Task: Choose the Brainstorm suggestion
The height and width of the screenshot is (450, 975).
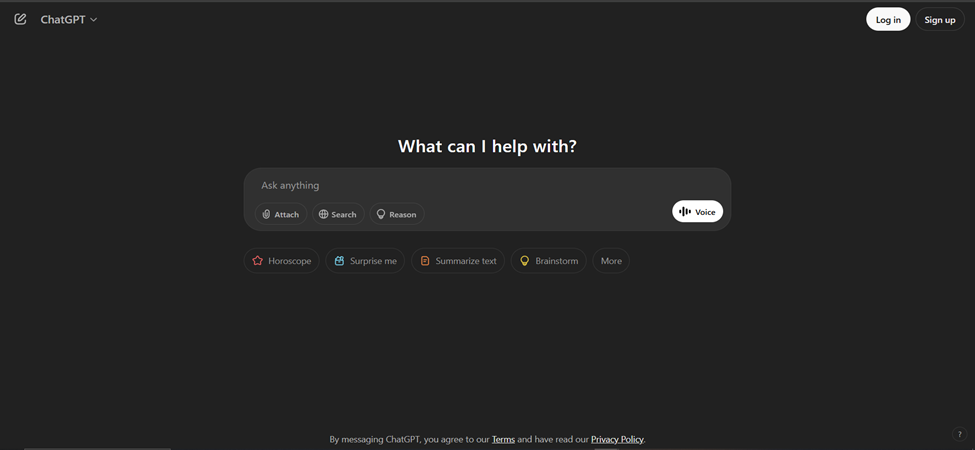Action: pyautogui.click(x=548, y=261)
